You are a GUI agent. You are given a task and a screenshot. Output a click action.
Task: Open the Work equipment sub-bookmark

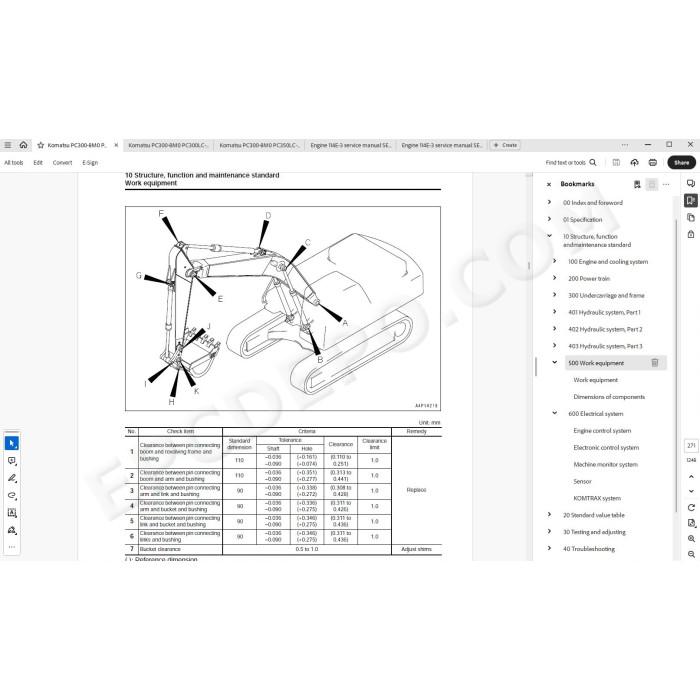click(x=596, y=380)
